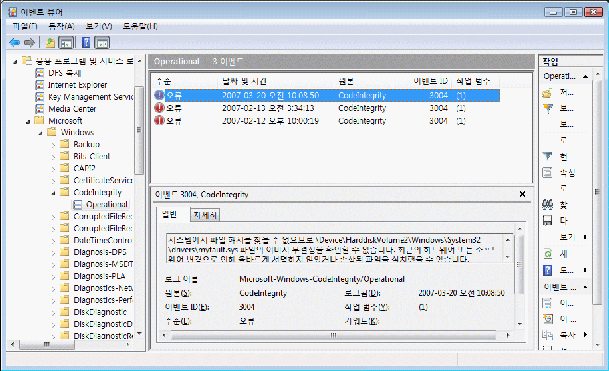
Task: Open the 동작(A) menu
Action: (x=61, y=26)
